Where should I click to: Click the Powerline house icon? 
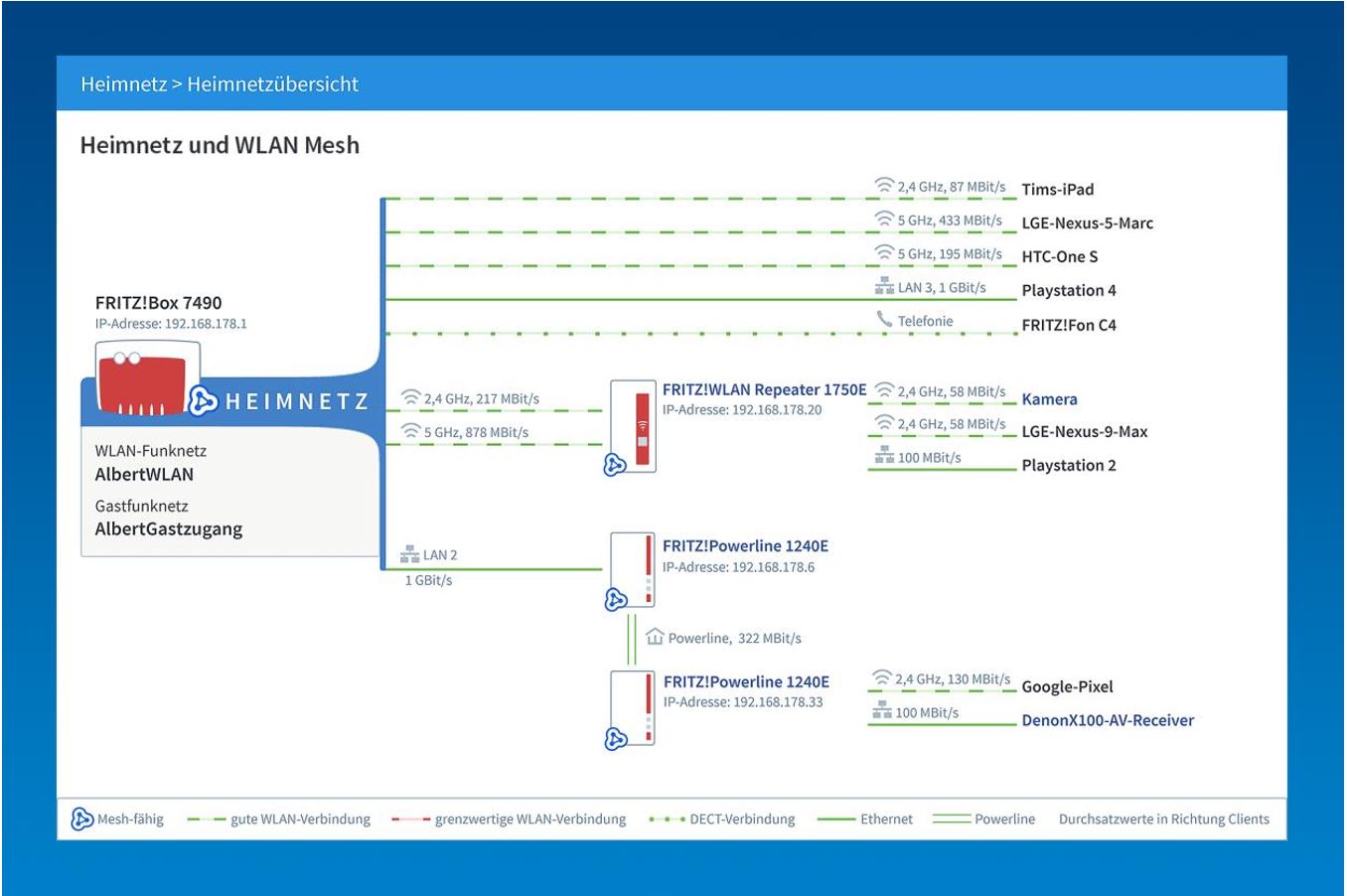[655, 637]
